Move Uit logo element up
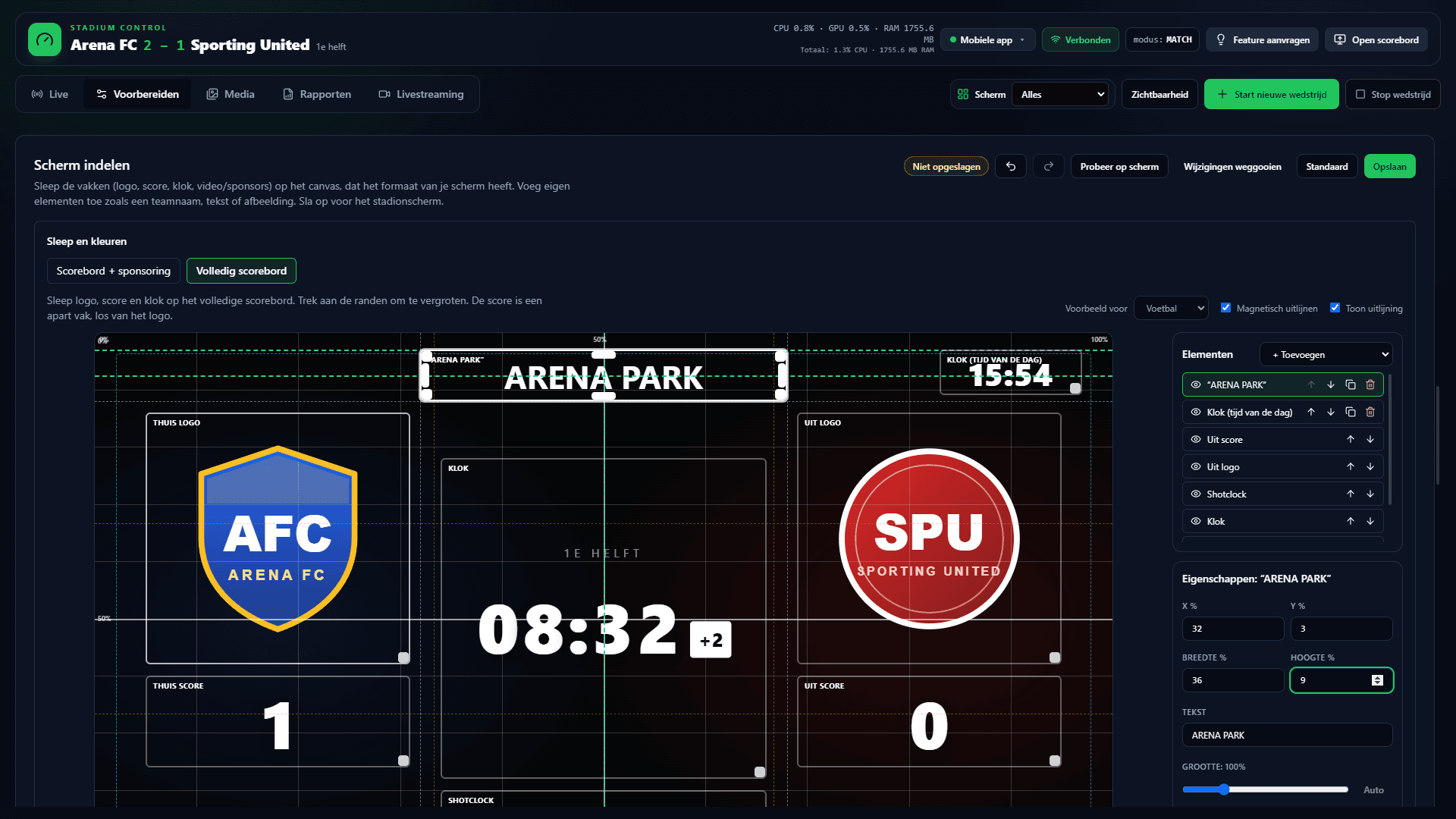The image size is (1456, 819). click(1351, 466)
